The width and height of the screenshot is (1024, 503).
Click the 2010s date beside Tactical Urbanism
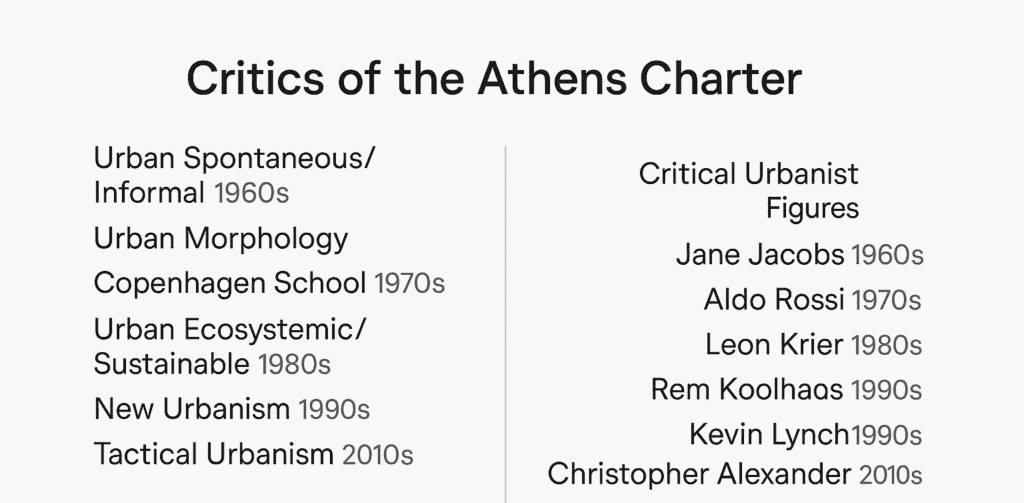[377, 455]
